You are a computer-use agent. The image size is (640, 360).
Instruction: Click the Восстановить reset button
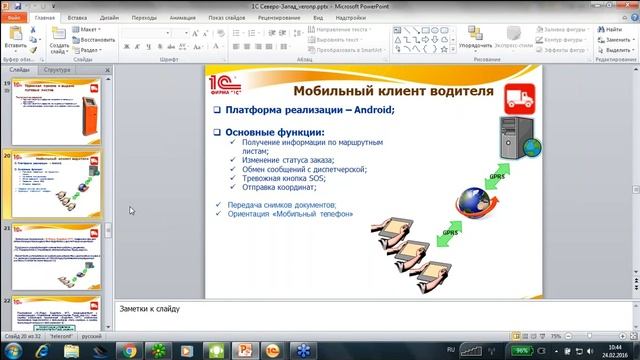[x=94, y=40]
